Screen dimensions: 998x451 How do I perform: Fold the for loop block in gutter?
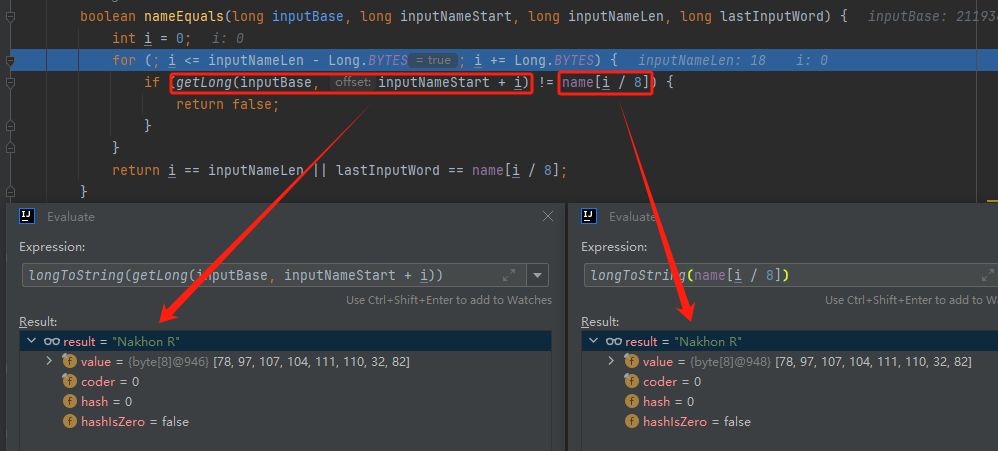9,61
